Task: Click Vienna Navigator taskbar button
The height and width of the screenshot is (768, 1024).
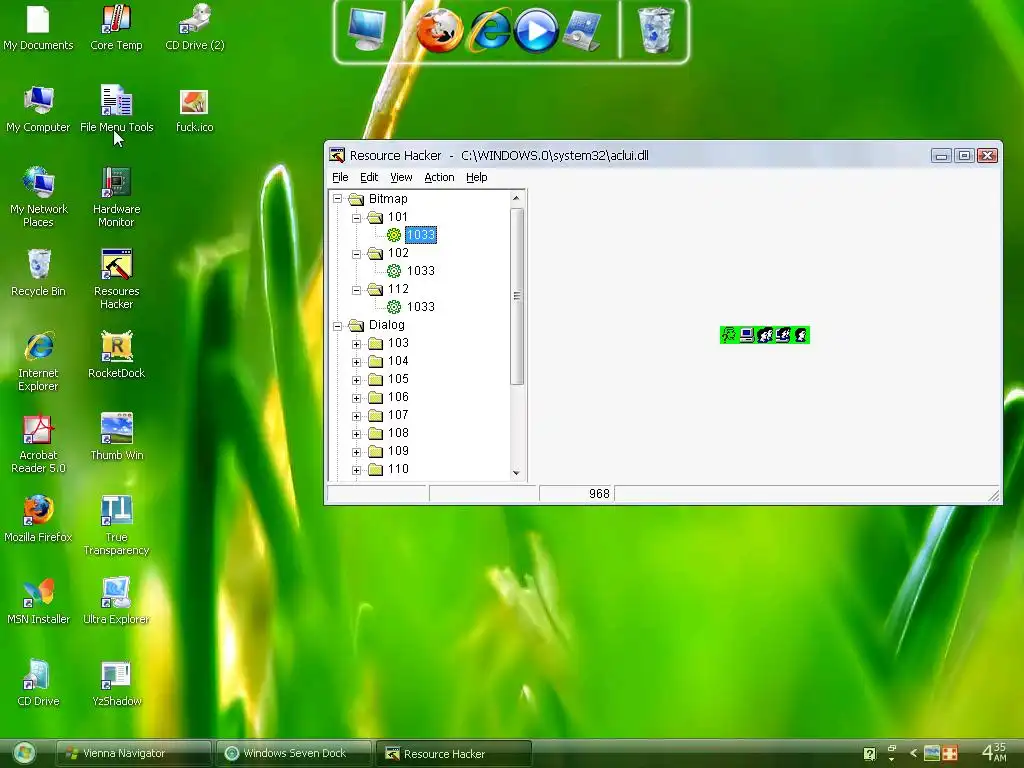Action: coord(133,753)
